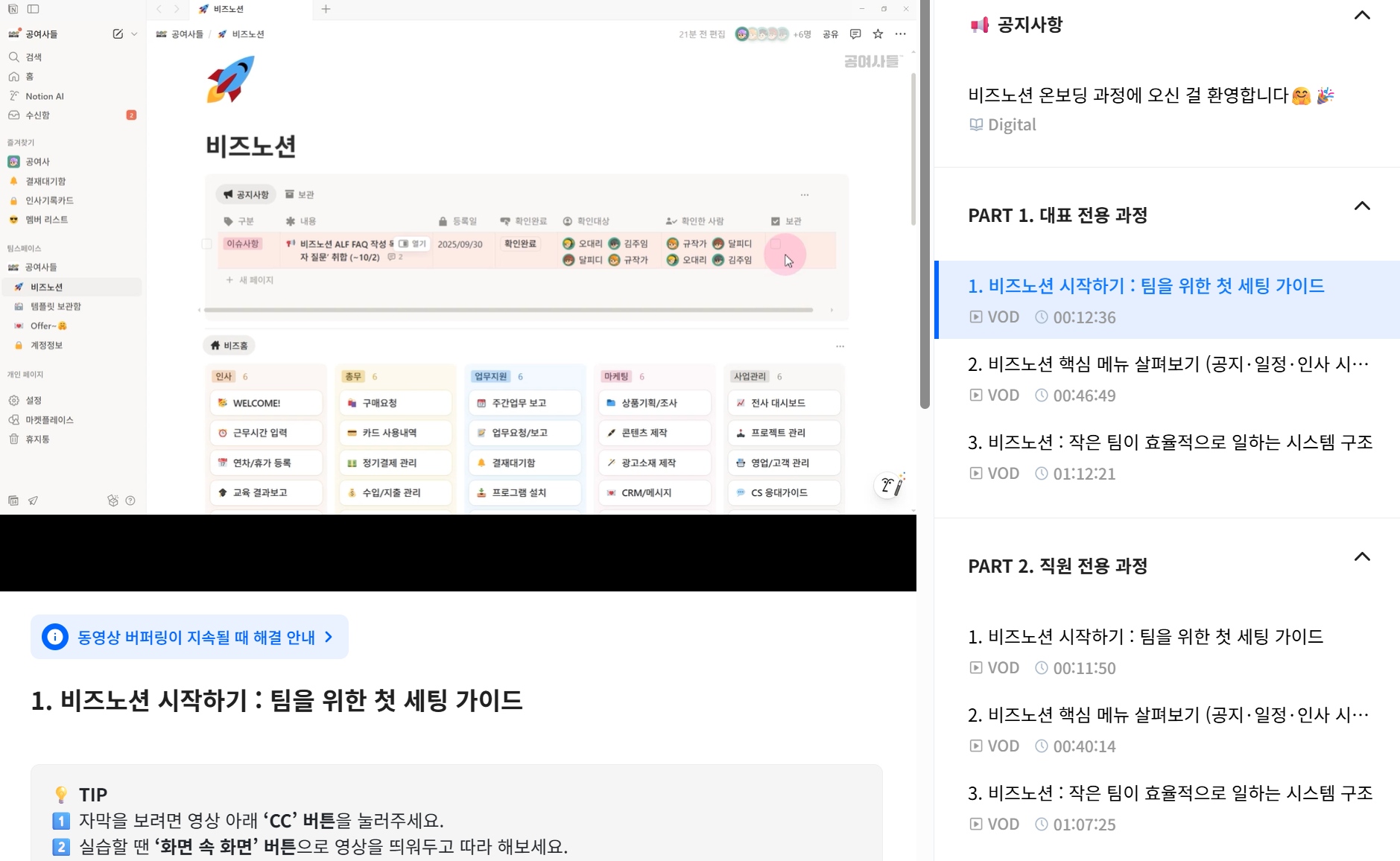Open the WELCOME! card in 인사 column

point(266,403)
